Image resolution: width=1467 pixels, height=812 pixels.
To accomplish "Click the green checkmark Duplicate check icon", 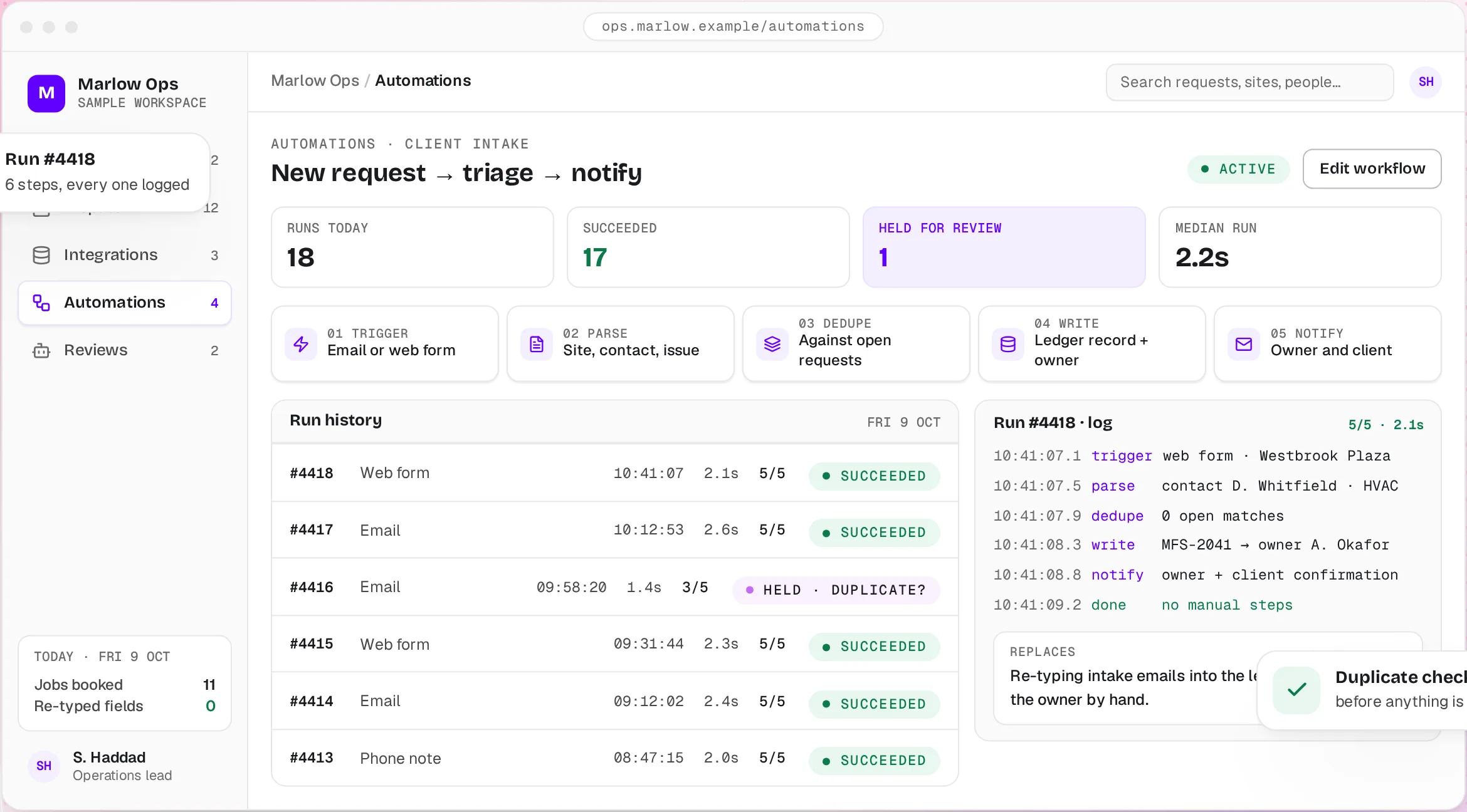I will coord(1296,690).
